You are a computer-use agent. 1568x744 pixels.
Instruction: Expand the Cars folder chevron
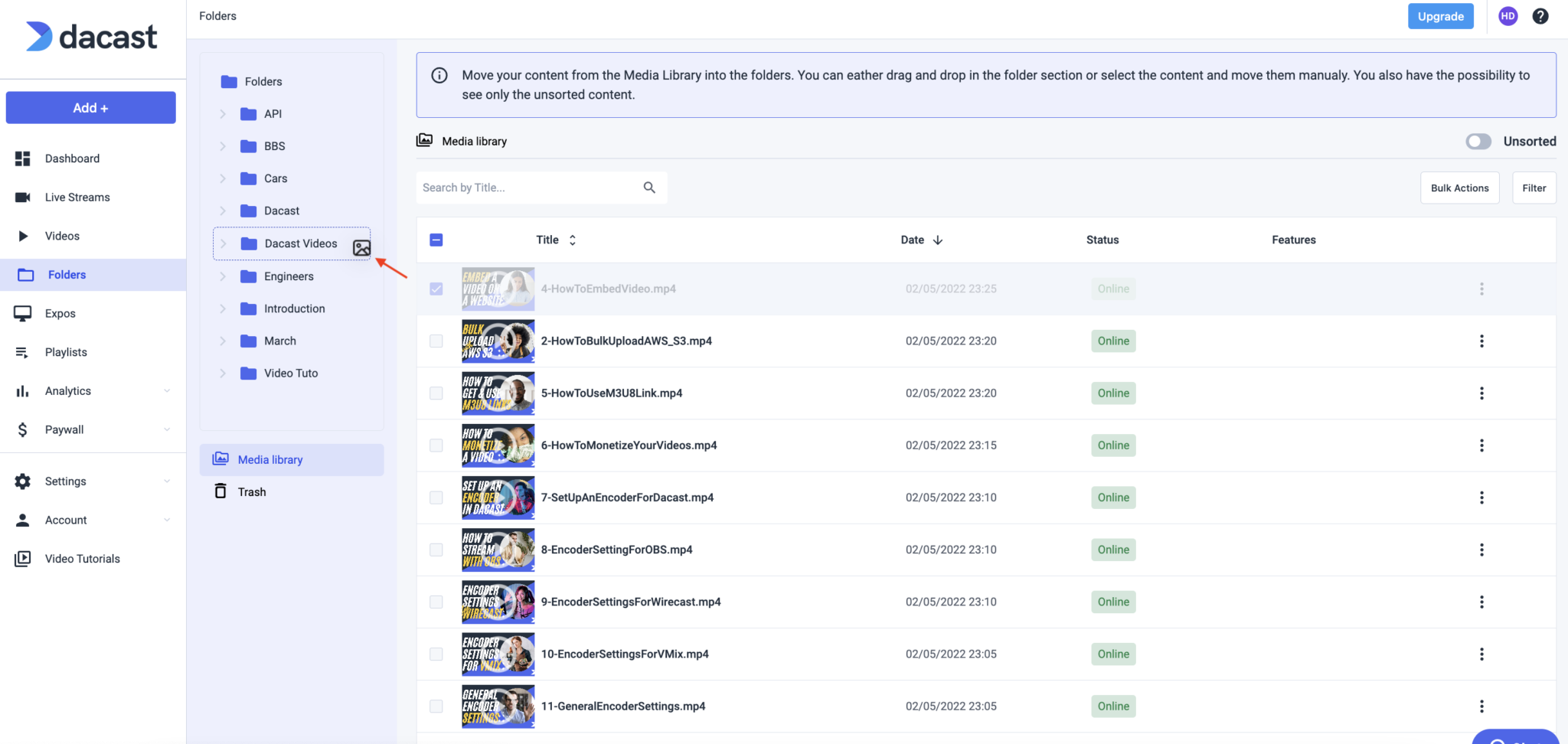click(x=223, y=178)
